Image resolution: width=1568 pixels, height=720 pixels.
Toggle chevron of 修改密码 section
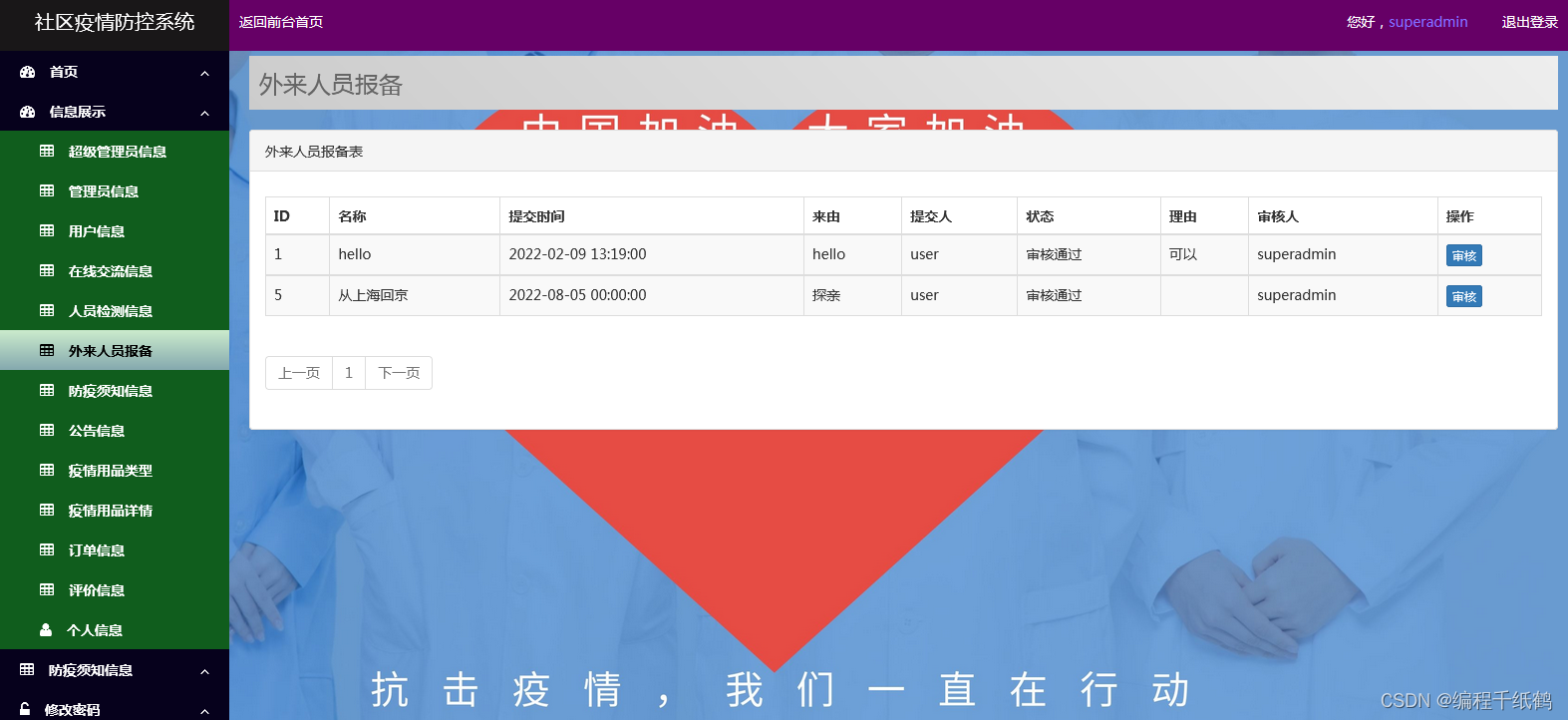coord(204,710)
